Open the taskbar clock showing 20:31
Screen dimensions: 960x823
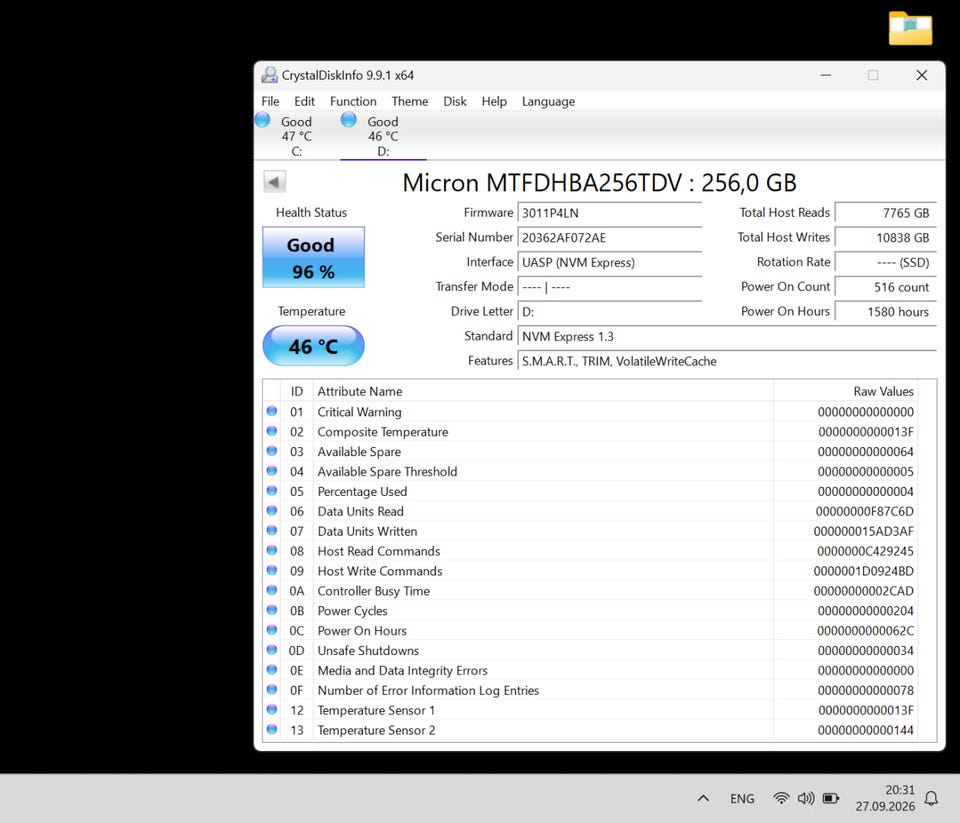click(x=885, y=798)
